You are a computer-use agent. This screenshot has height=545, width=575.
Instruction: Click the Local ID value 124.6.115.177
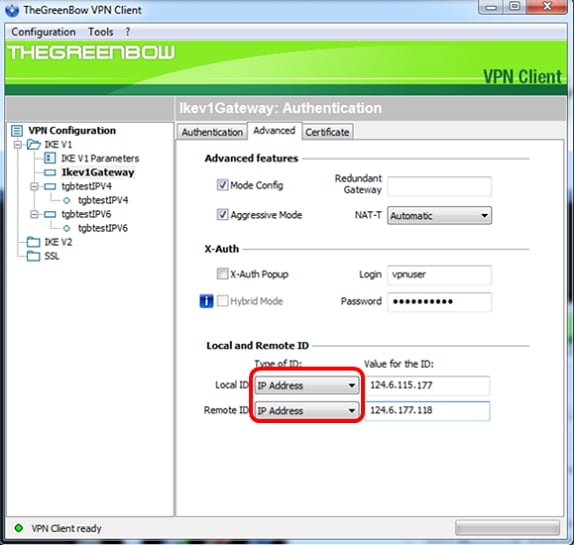coord(427,385)
